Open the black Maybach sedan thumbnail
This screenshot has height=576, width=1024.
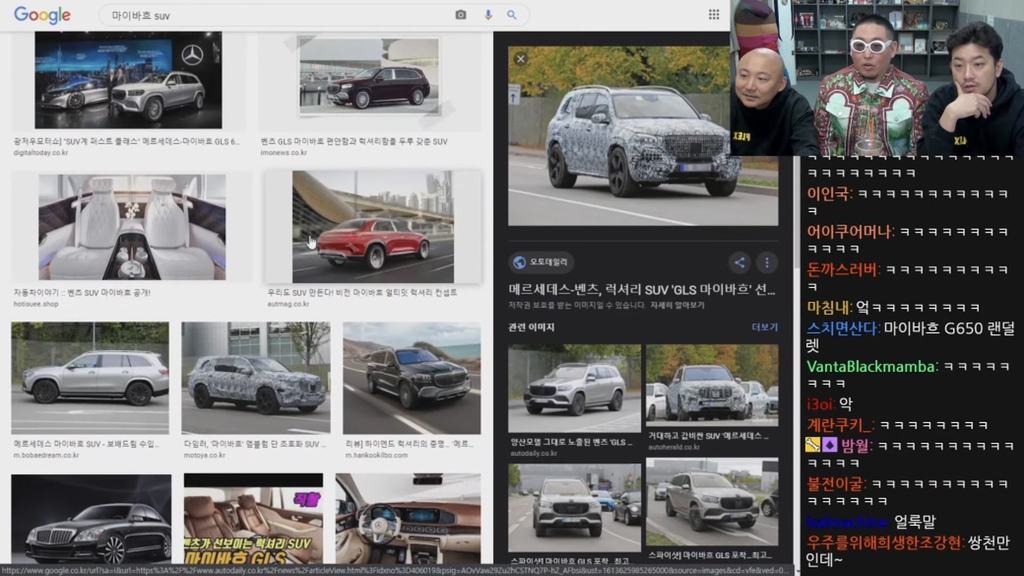[x=91, y=519]
